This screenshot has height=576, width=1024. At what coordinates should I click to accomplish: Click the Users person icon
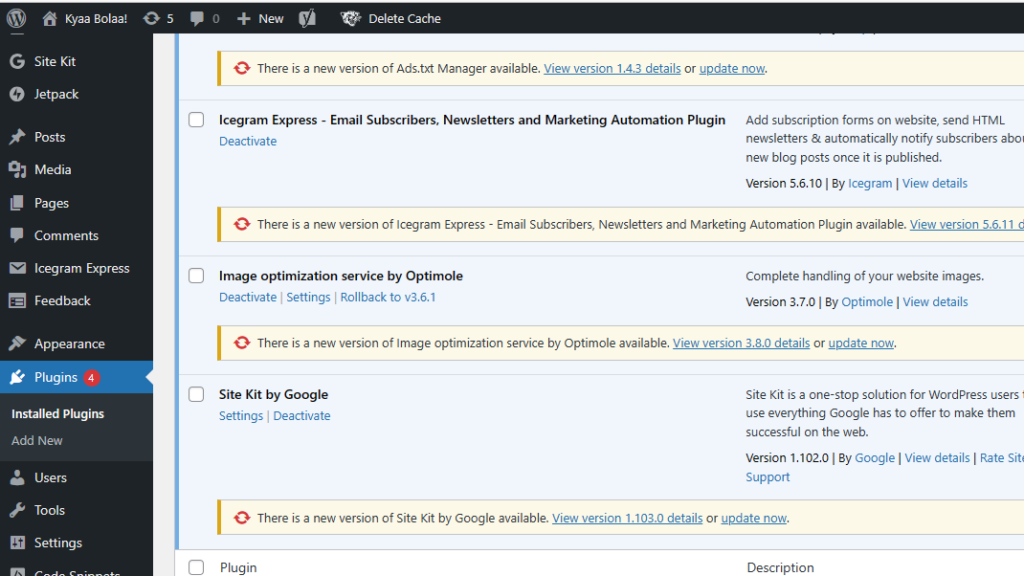pos(17,477)
